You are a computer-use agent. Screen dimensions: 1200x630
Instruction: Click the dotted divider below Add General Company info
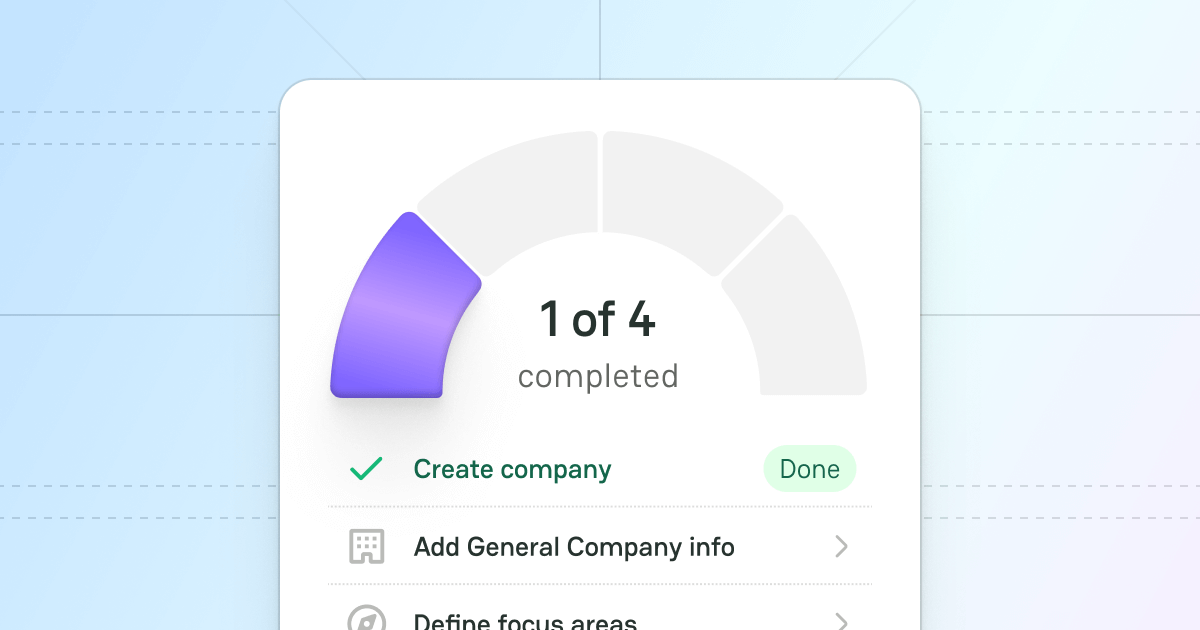600,584
